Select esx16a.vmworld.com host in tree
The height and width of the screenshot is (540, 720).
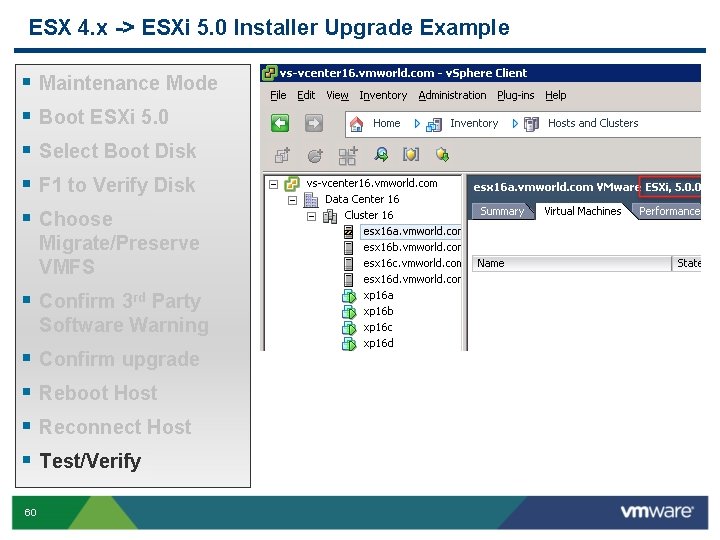click(411, 231)
